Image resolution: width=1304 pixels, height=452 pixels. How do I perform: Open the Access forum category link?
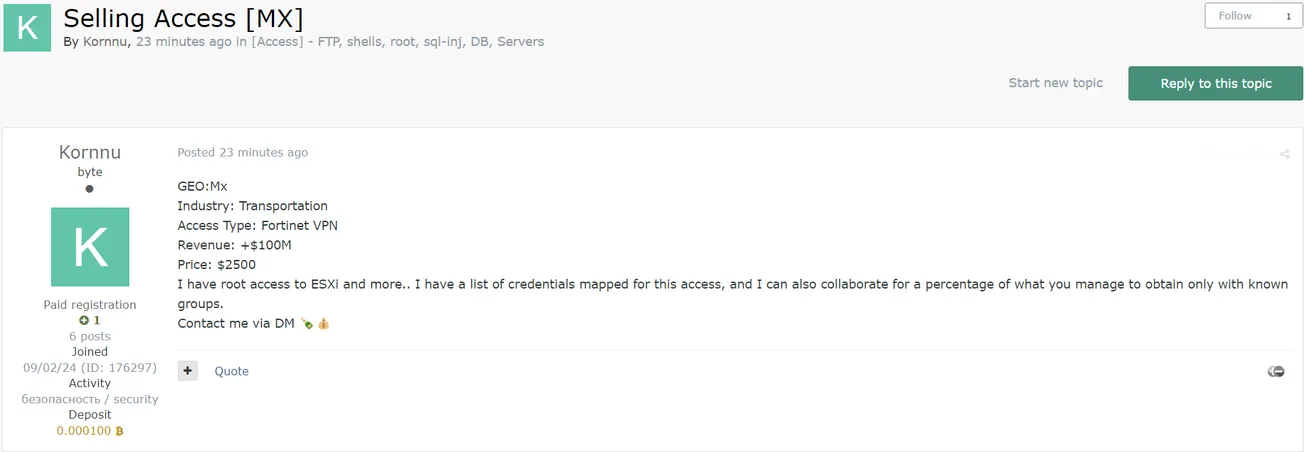click(397, 42)
